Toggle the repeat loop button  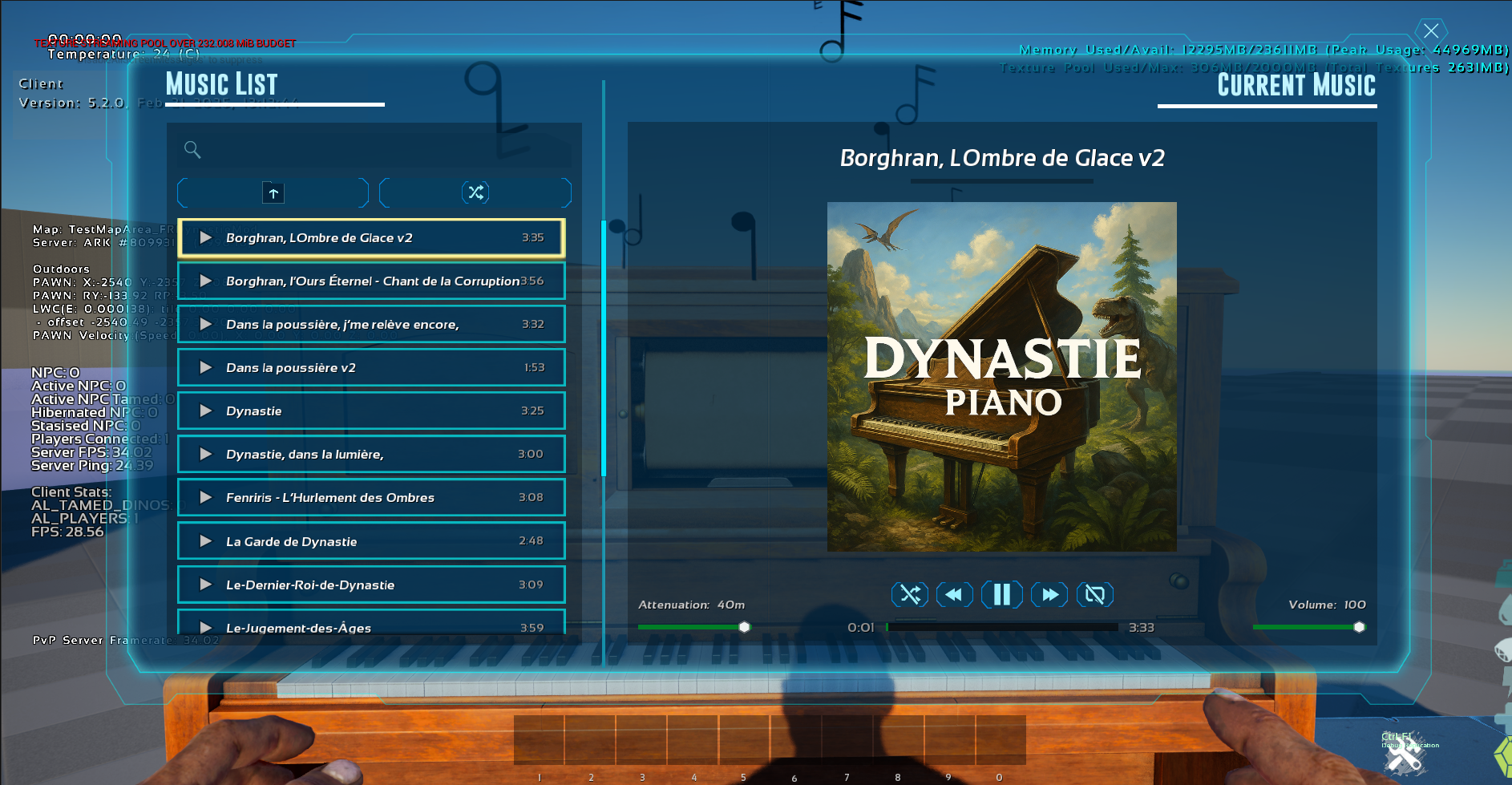tap(1094, 594)
